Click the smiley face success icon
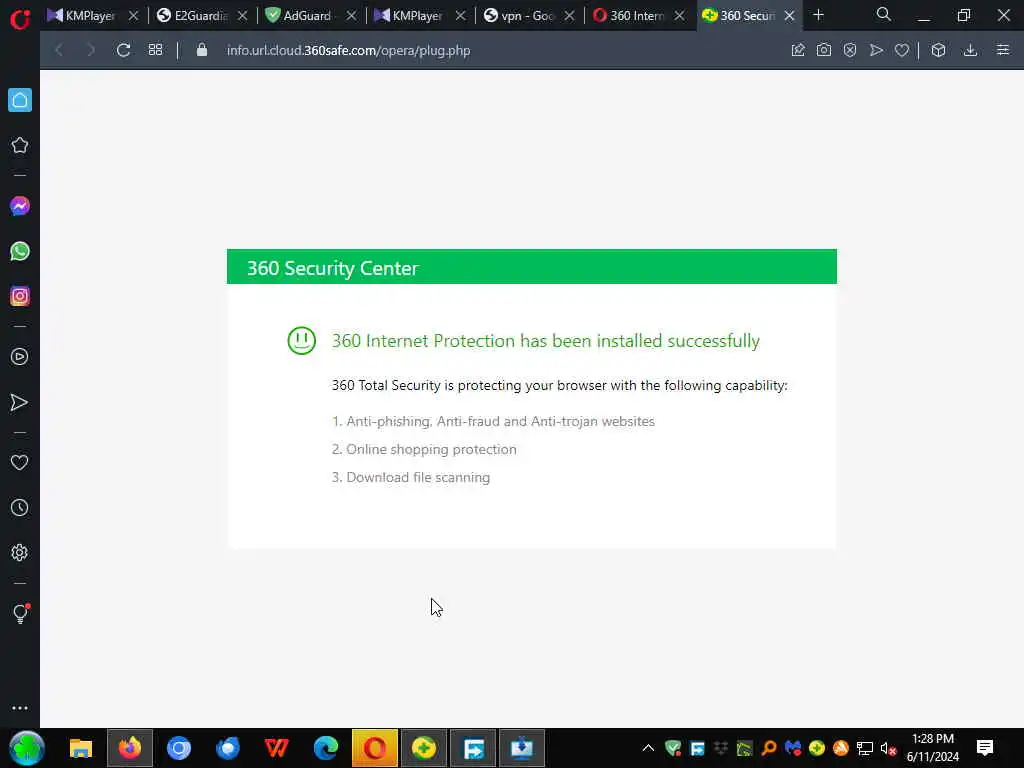1024x768 pixels. [302, 341]
